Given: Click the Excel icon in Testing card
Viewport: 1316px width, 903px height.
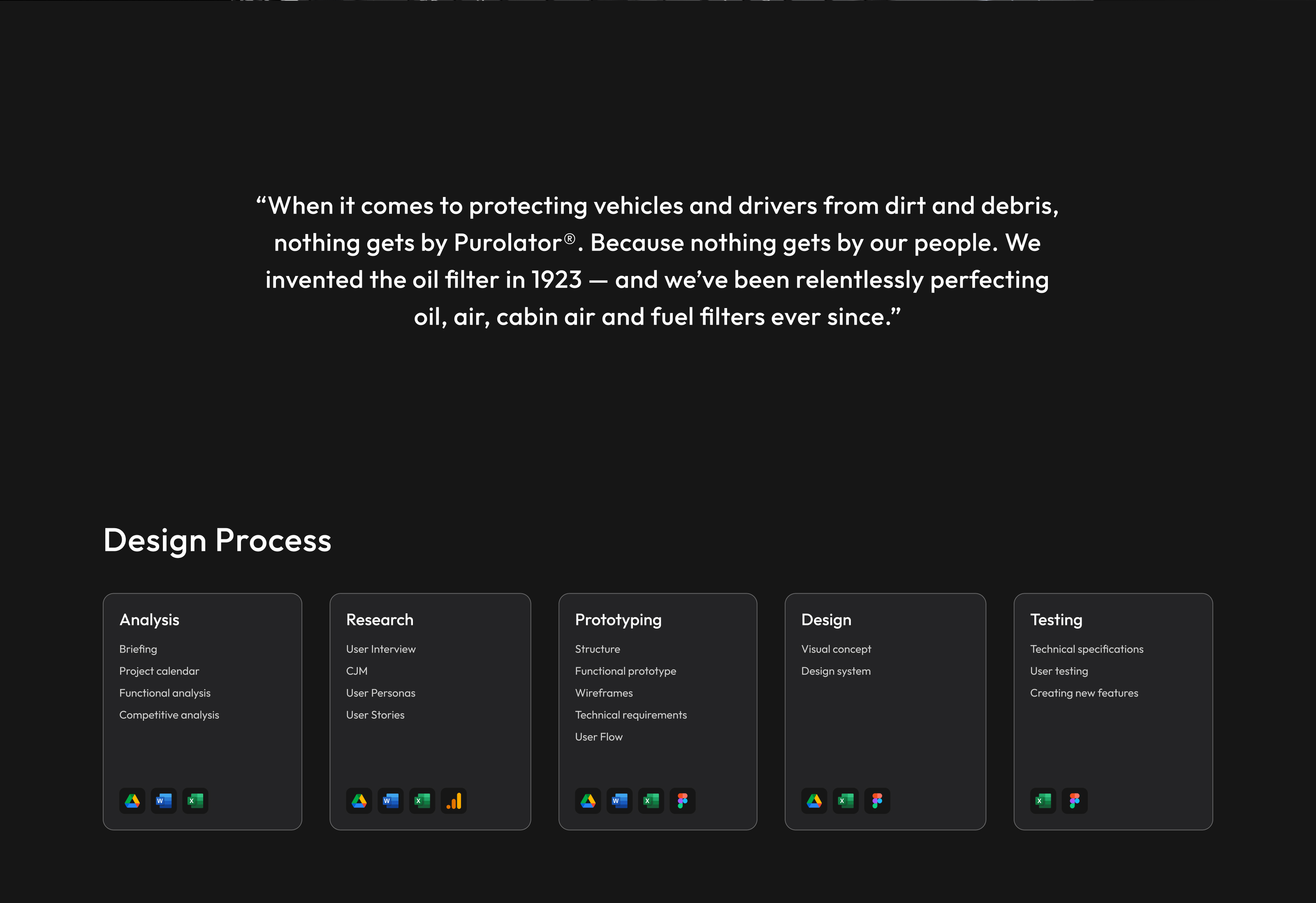Looking at the screenshot, I should pyautogui.click(x=1043, y=801).
